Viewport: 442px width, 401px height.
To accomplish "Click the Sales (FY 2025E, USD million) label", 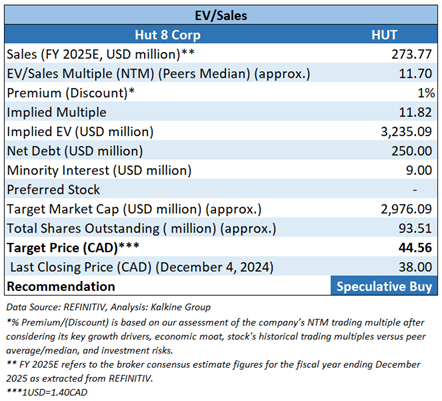I will pos(100,54).
